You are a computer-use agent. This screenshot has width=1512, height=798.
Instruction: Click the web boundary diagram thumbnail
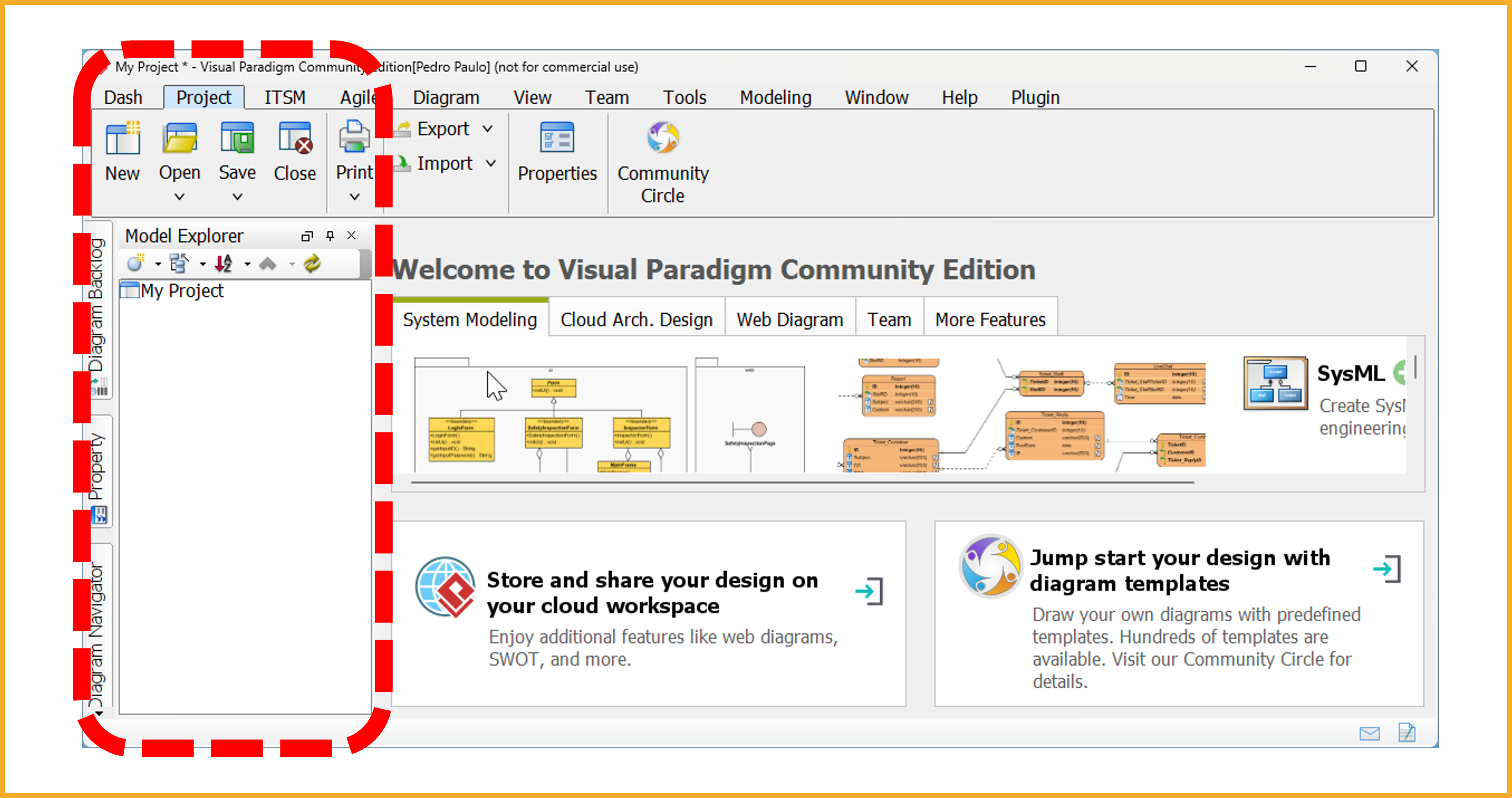pyautogui.click(x=750, y=415)
